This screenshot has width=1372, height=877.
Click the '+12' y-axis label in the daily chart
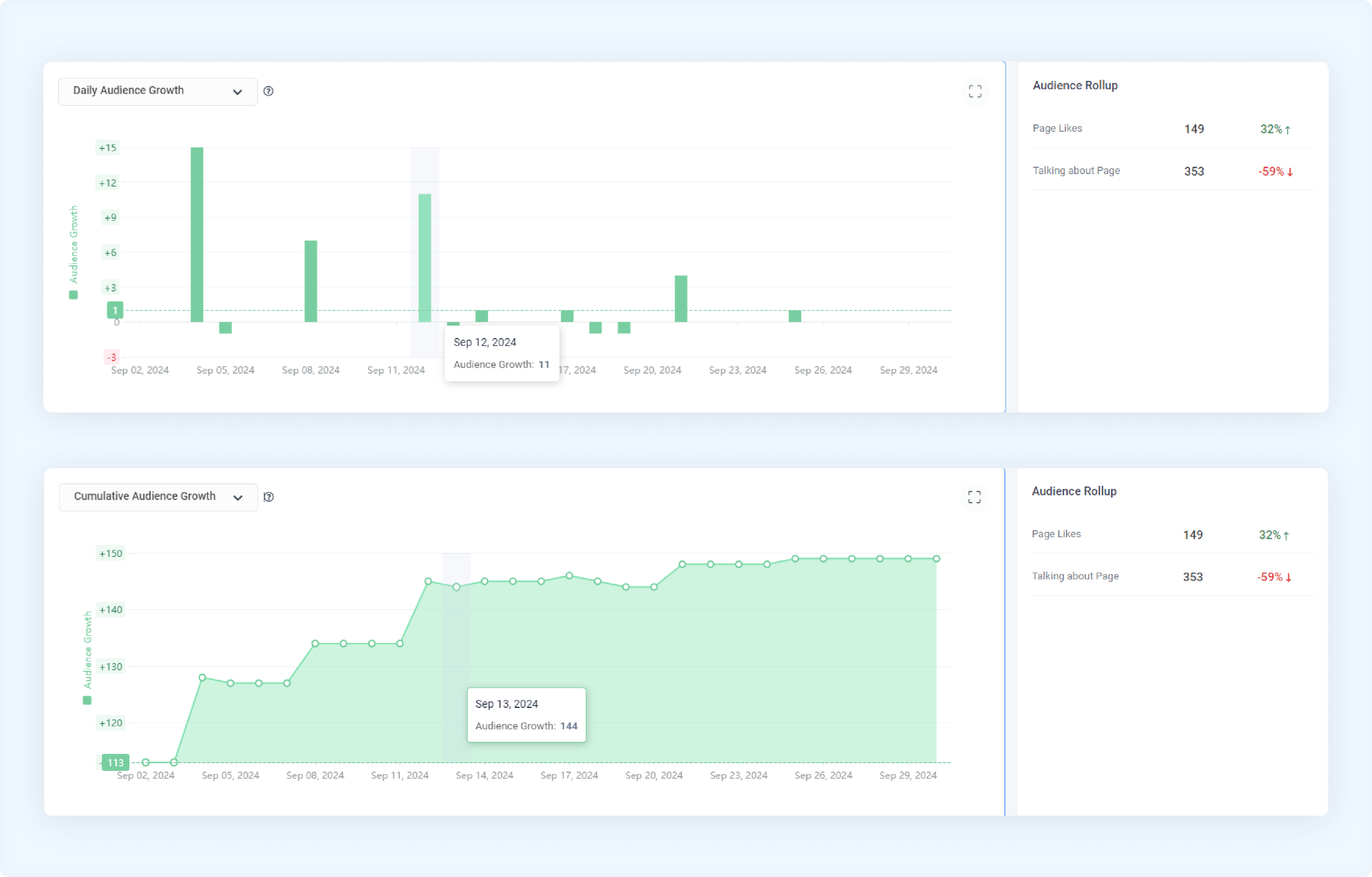(x=107, y=183)
